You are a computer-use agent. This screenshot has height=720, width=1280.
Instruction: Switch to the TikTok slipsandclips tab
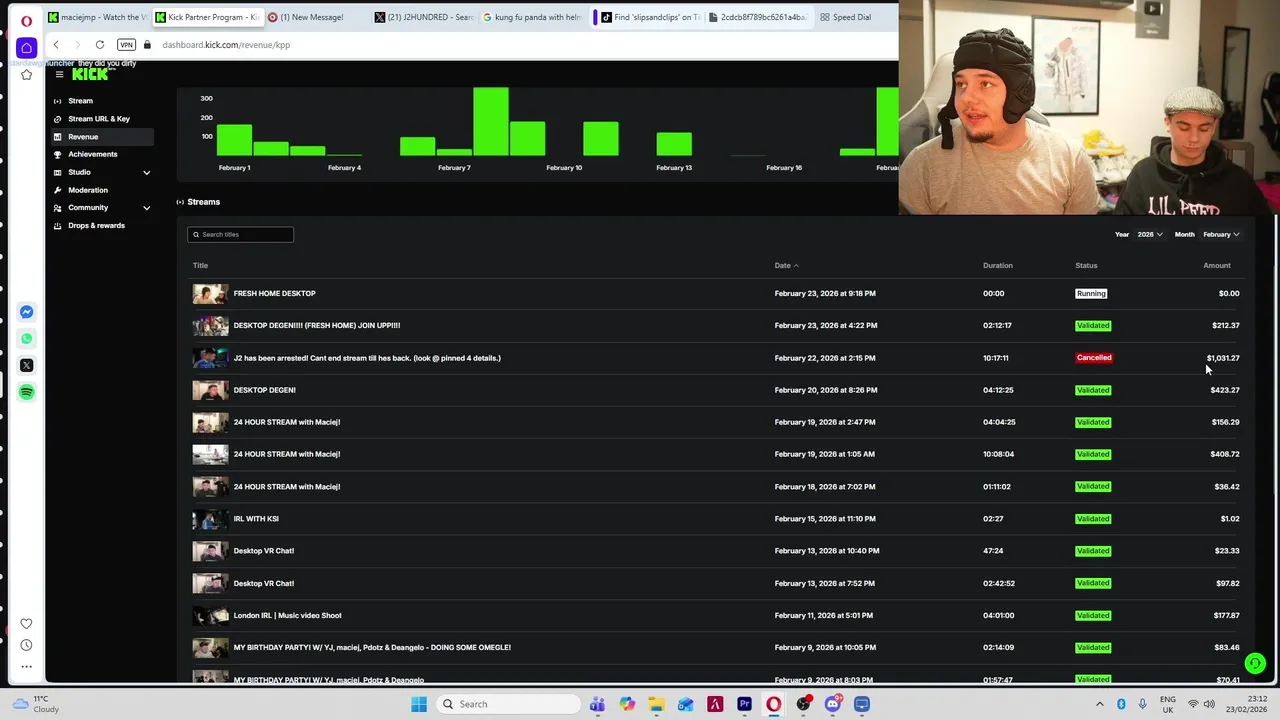click(x=650, y=17)
